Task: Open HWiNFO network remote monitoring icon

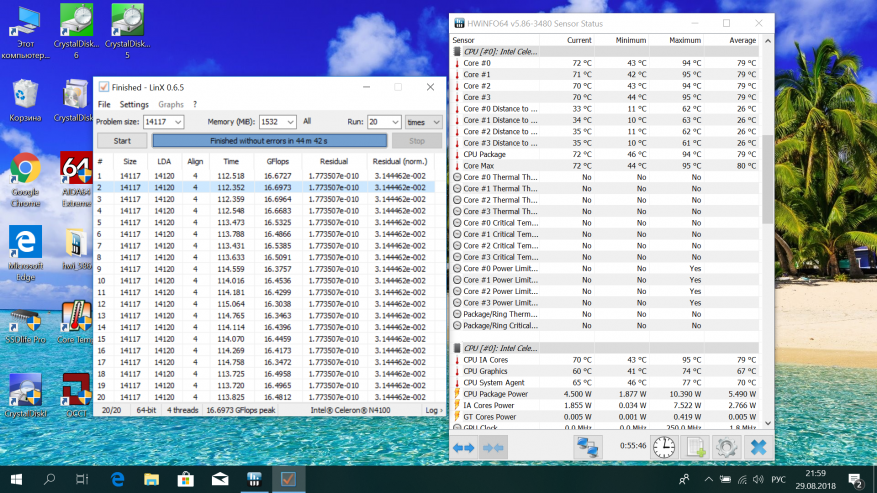Action: [x=587, y=447]
